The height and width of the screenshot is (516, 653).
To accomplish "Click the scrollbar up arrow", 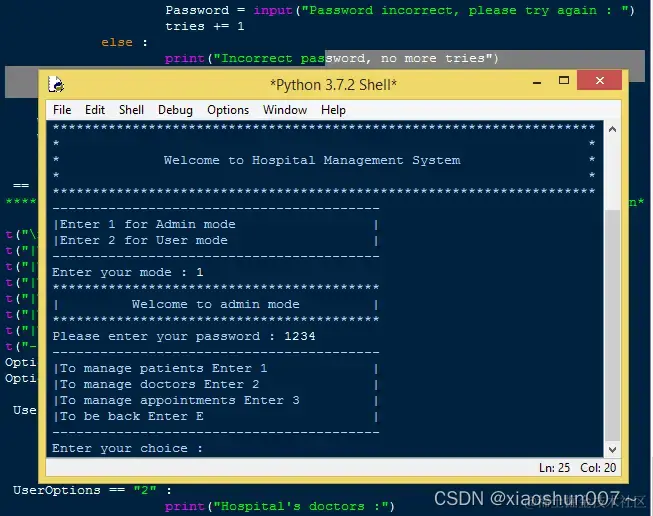I will pos(612,130).
